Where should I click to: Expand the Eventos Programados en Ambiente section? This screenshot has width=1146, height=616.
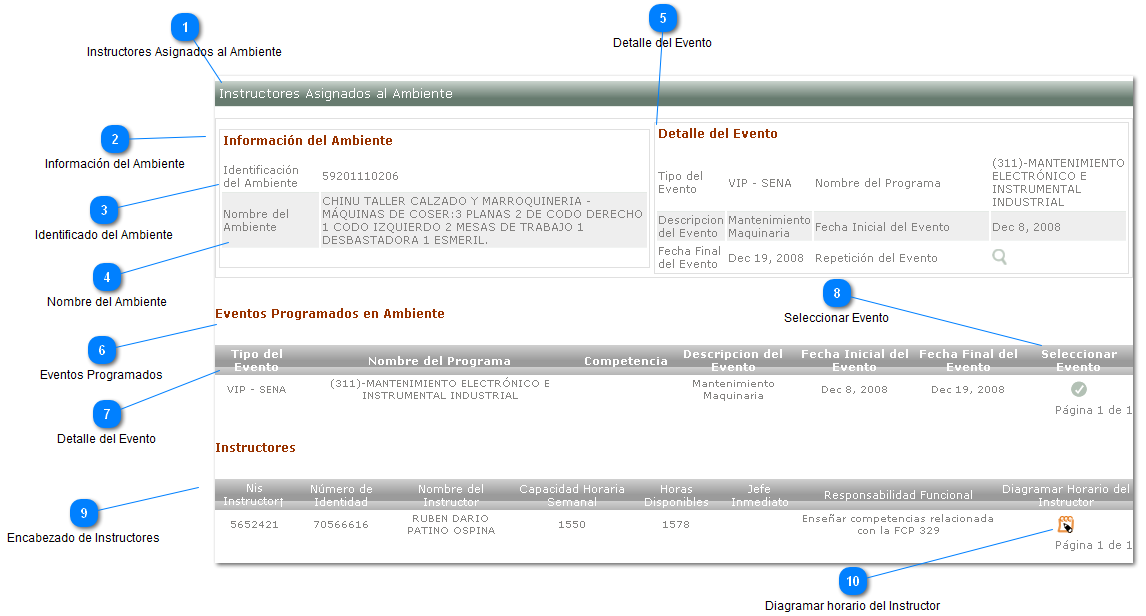(x=329, y=313)
